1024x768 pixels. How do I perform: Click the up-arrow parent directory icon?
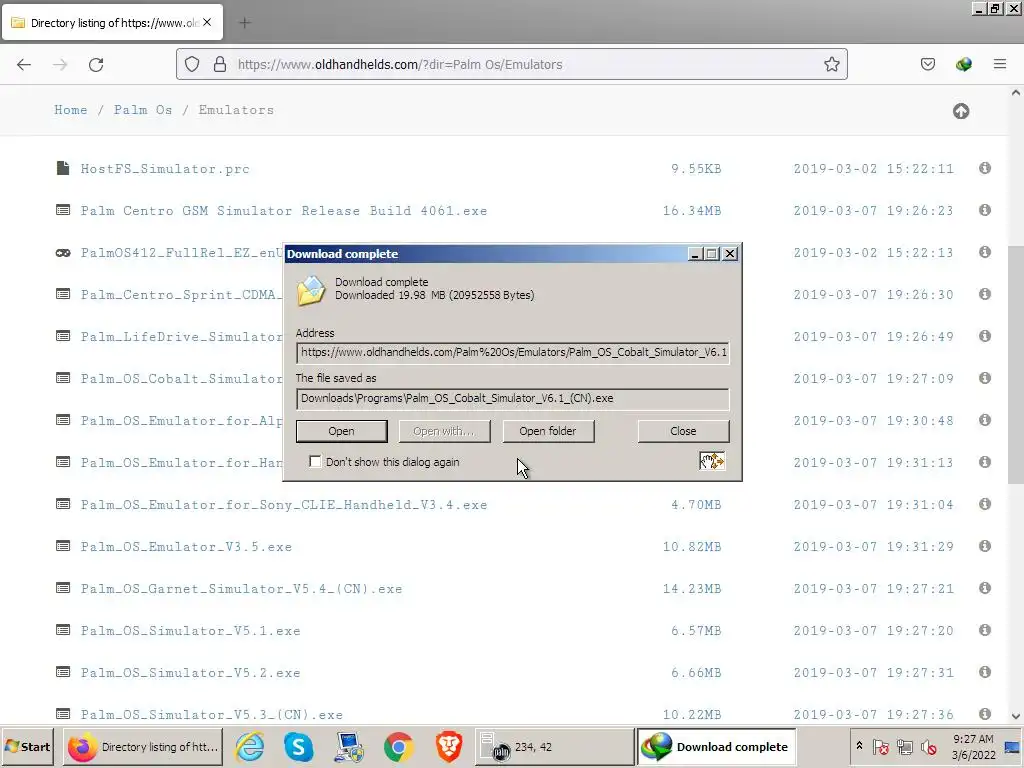click(961, 111)
